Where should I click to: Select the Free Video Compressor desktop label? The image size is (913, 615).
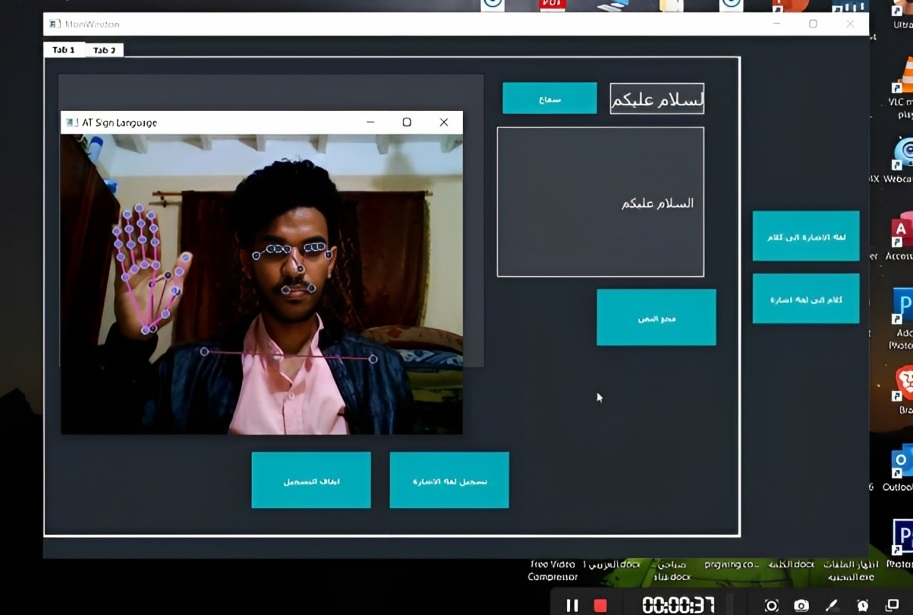[553, 570]
